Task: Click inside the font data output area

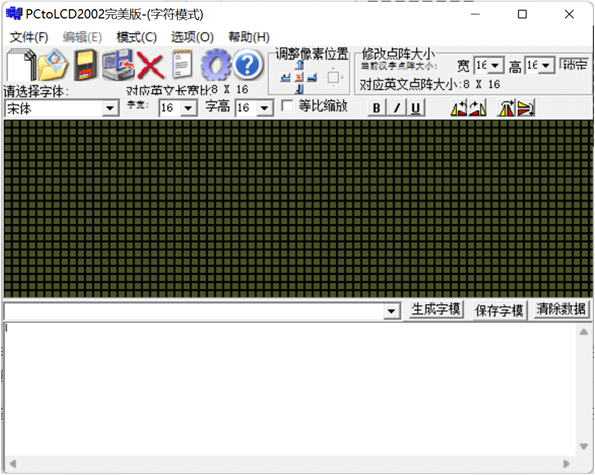Action: [x=291, y=390]
